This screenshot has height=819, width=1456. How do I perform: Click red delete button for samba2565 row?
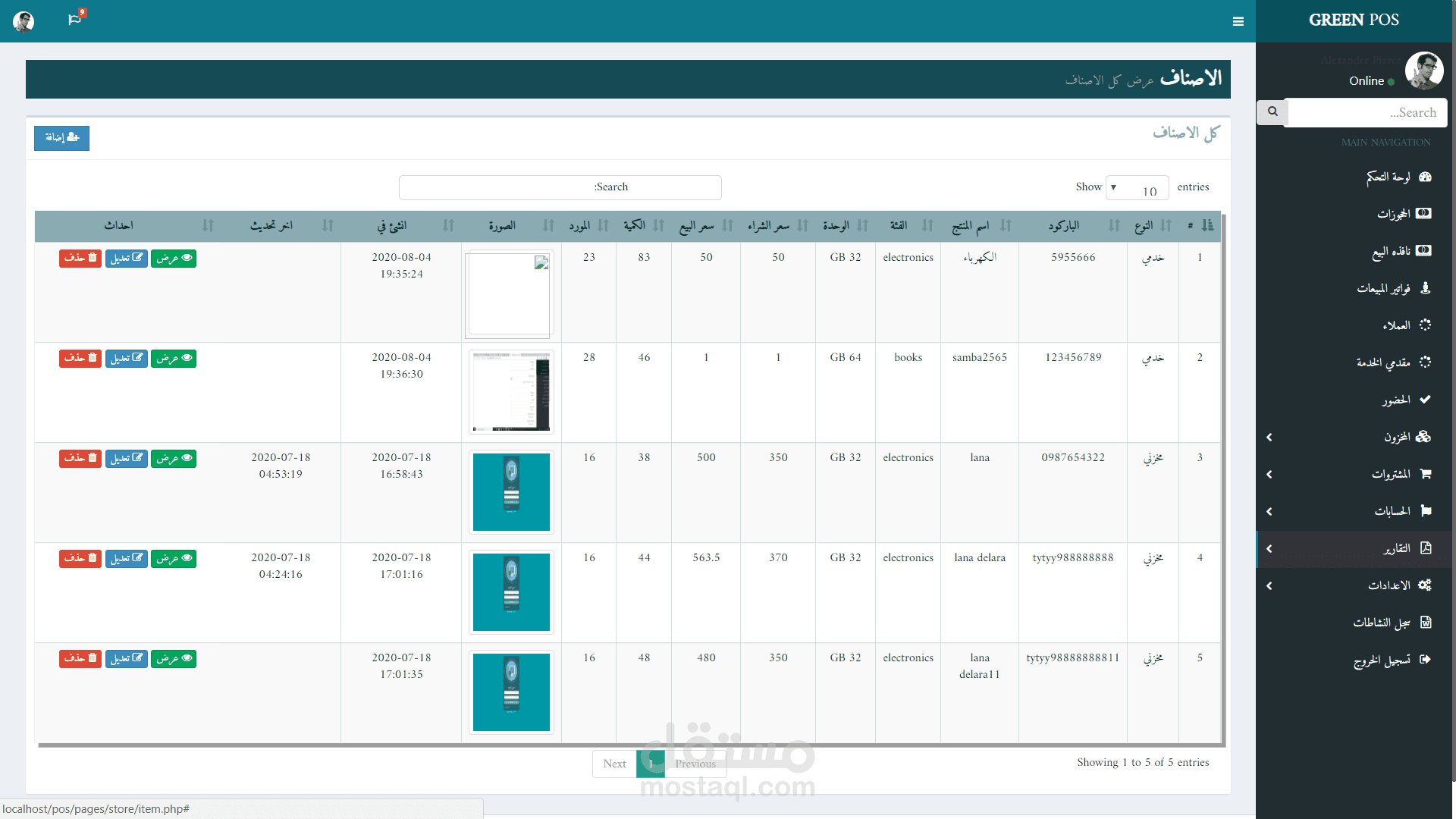[x=80, y=358]
